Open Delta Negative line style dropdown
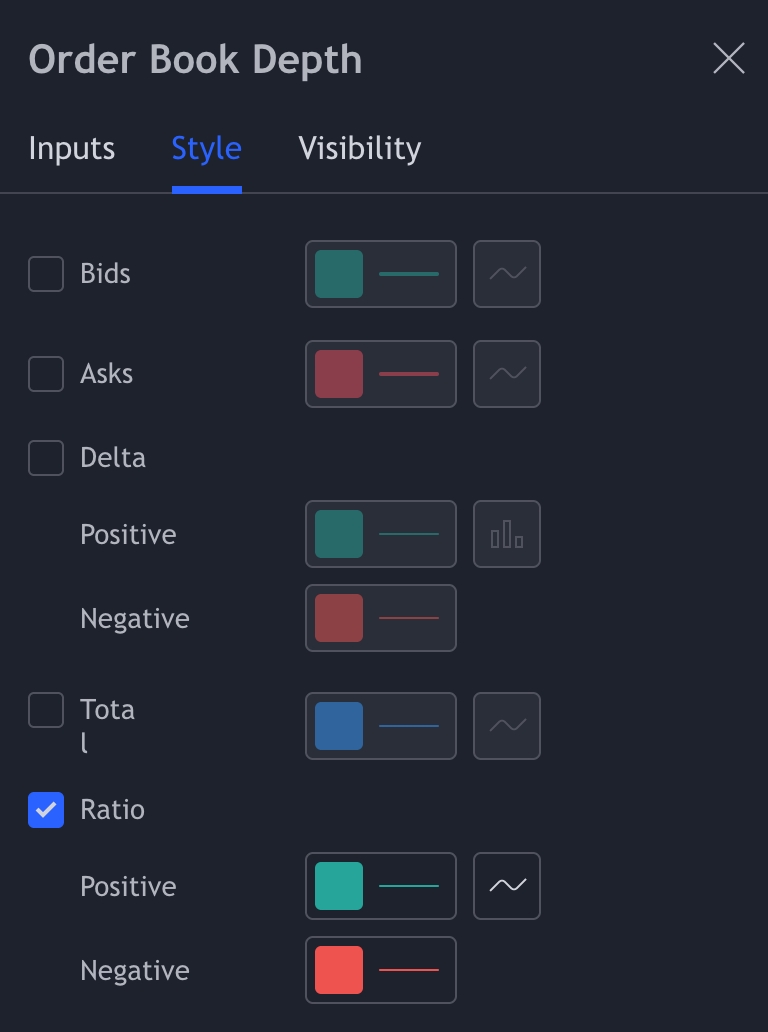Viewport: 768px width, 1032px height. [409, 618]
